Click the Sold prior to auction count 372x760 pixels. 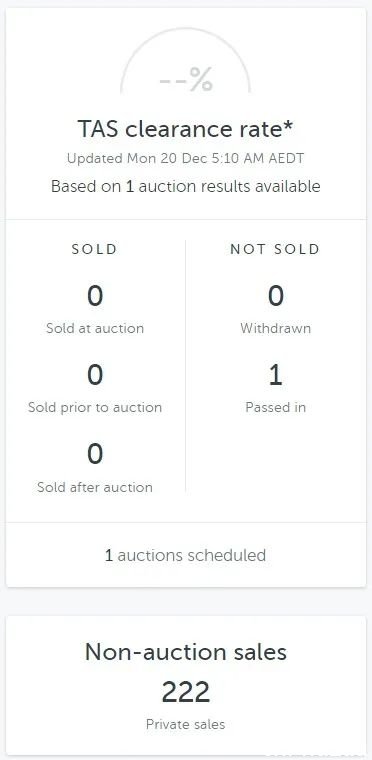tap(95, 375)
